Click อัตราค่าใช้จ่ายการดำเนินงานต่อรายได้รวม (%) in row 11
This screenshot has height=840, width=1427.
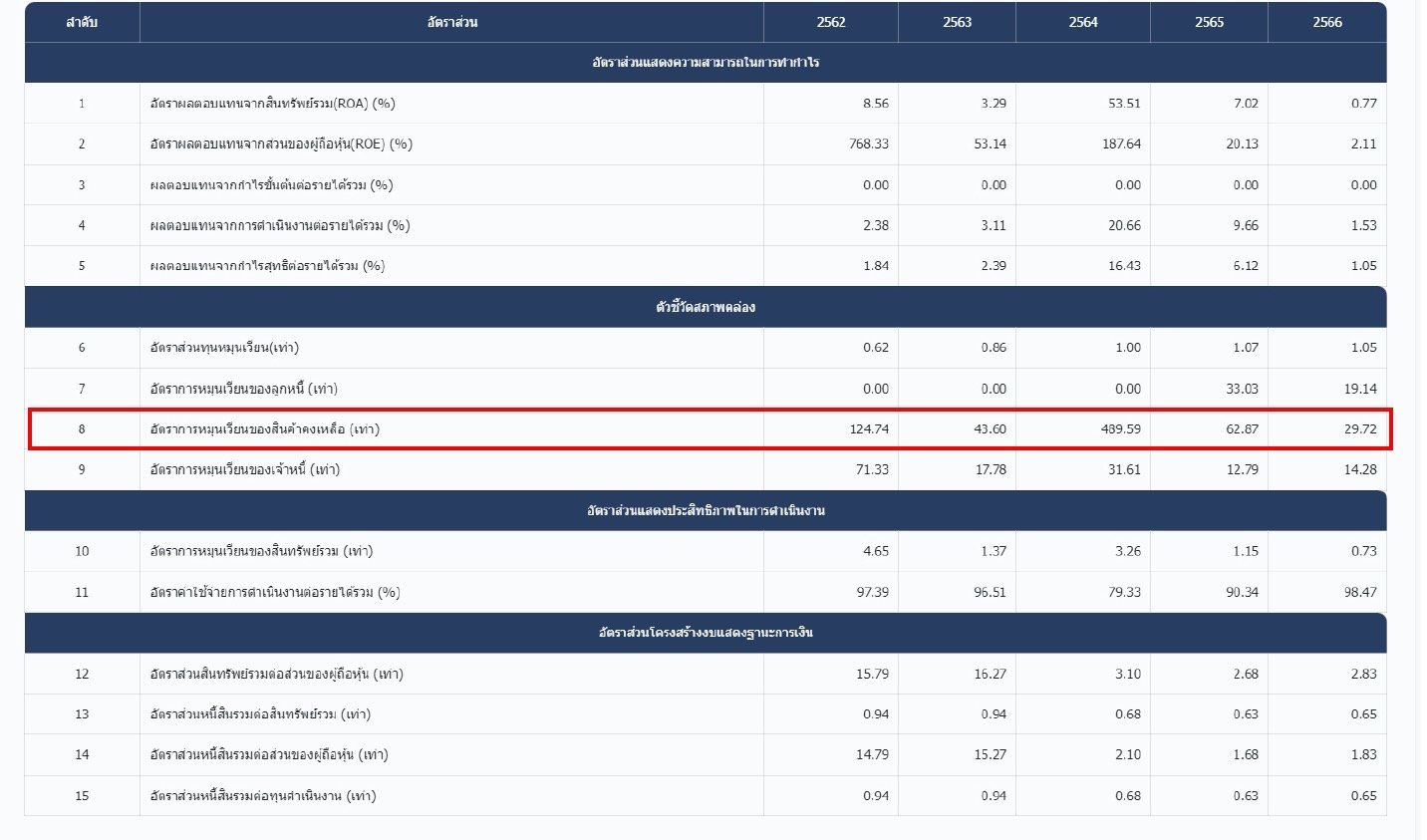[x=275, y=593]
